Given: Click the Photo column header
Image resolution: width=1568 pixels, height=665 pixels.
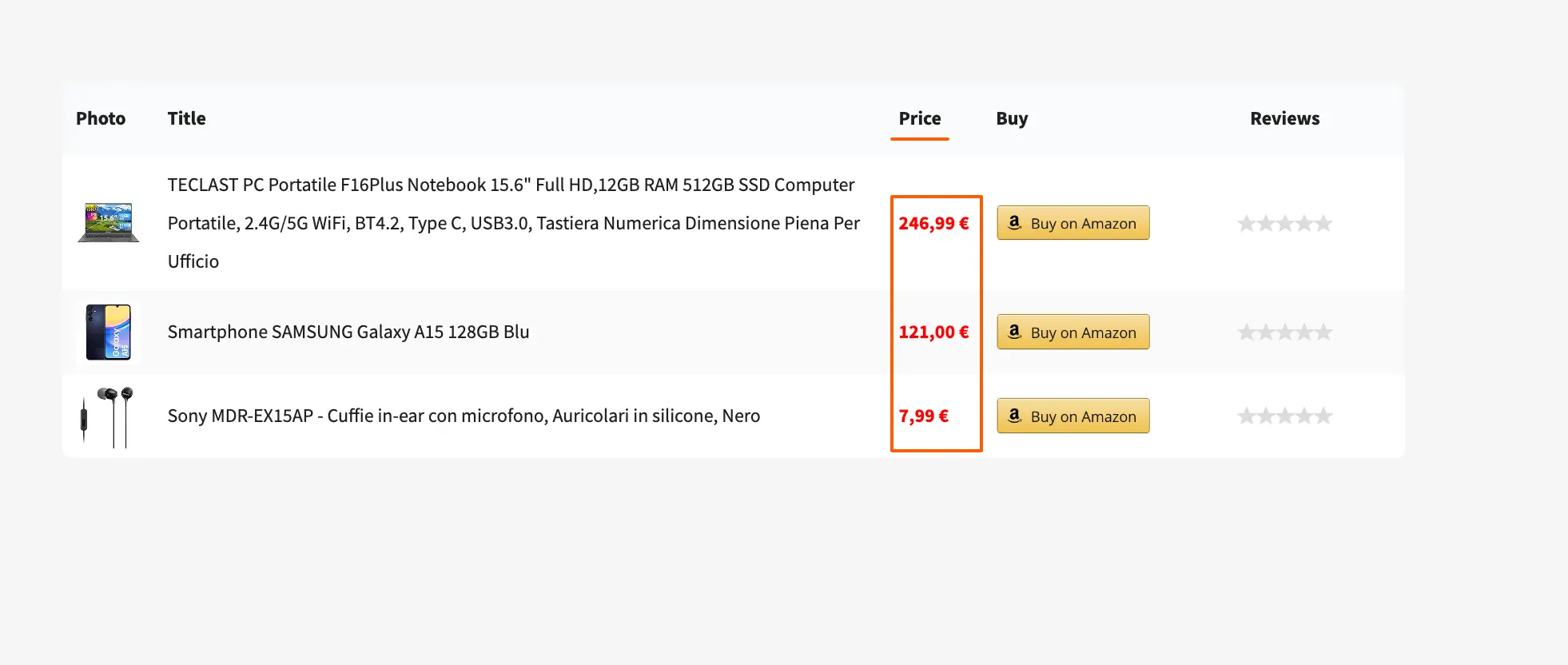Looking at the screenshot, I should [101, 119].
